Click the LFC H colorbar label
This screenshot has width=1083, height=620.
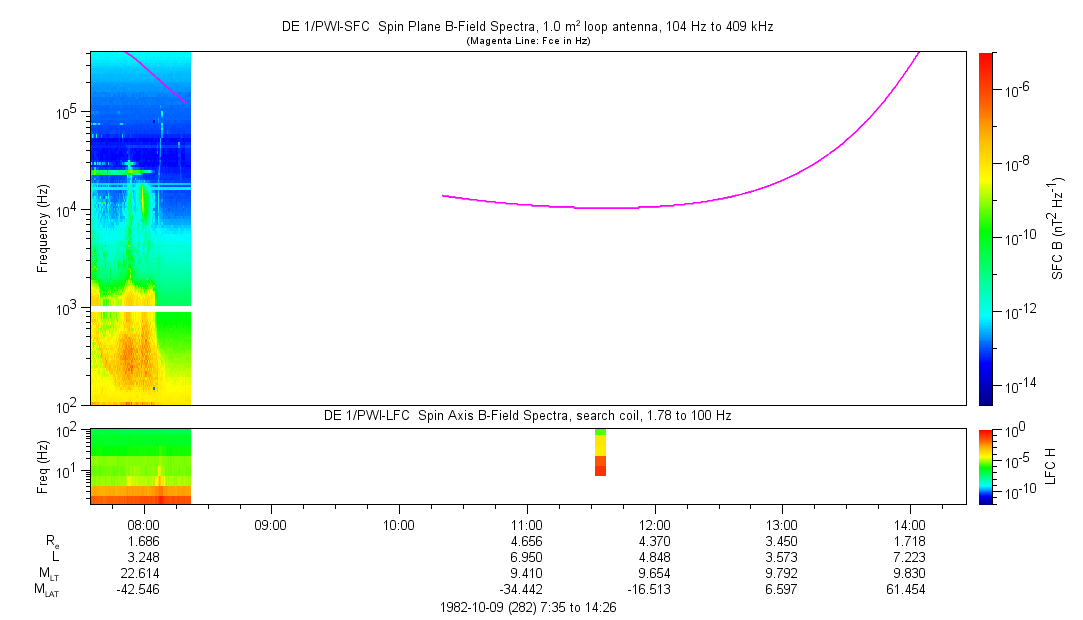[1051, 466]
